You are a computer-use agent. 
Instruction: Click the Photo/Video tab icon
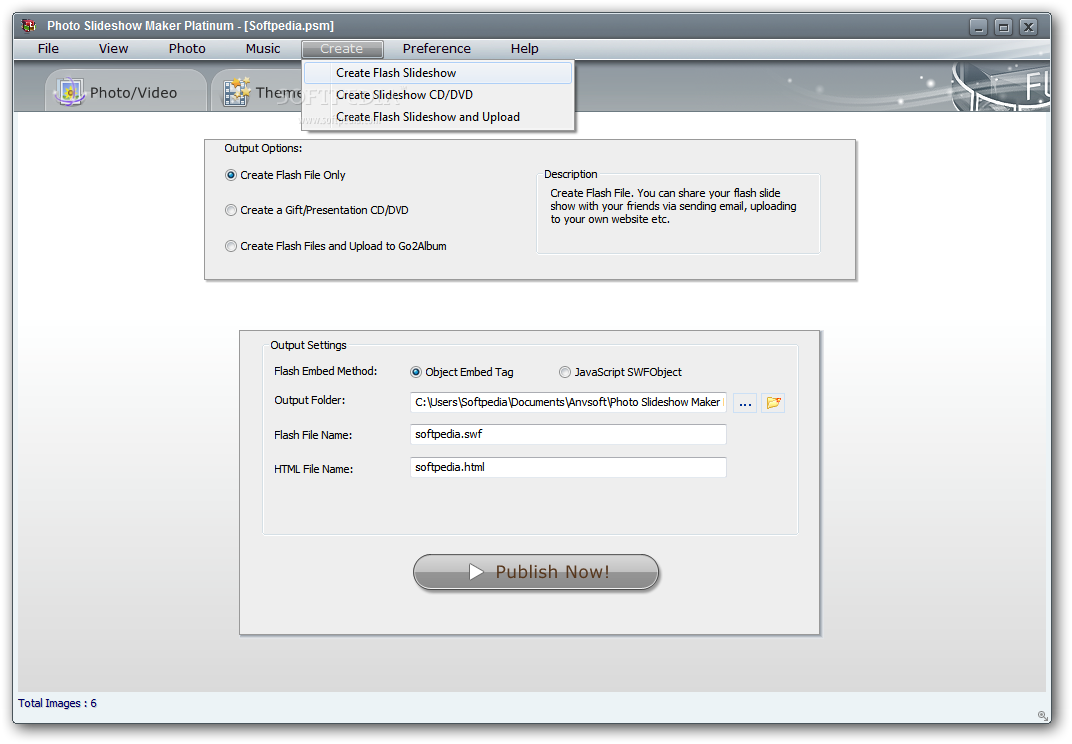click(x=70, y=92)
